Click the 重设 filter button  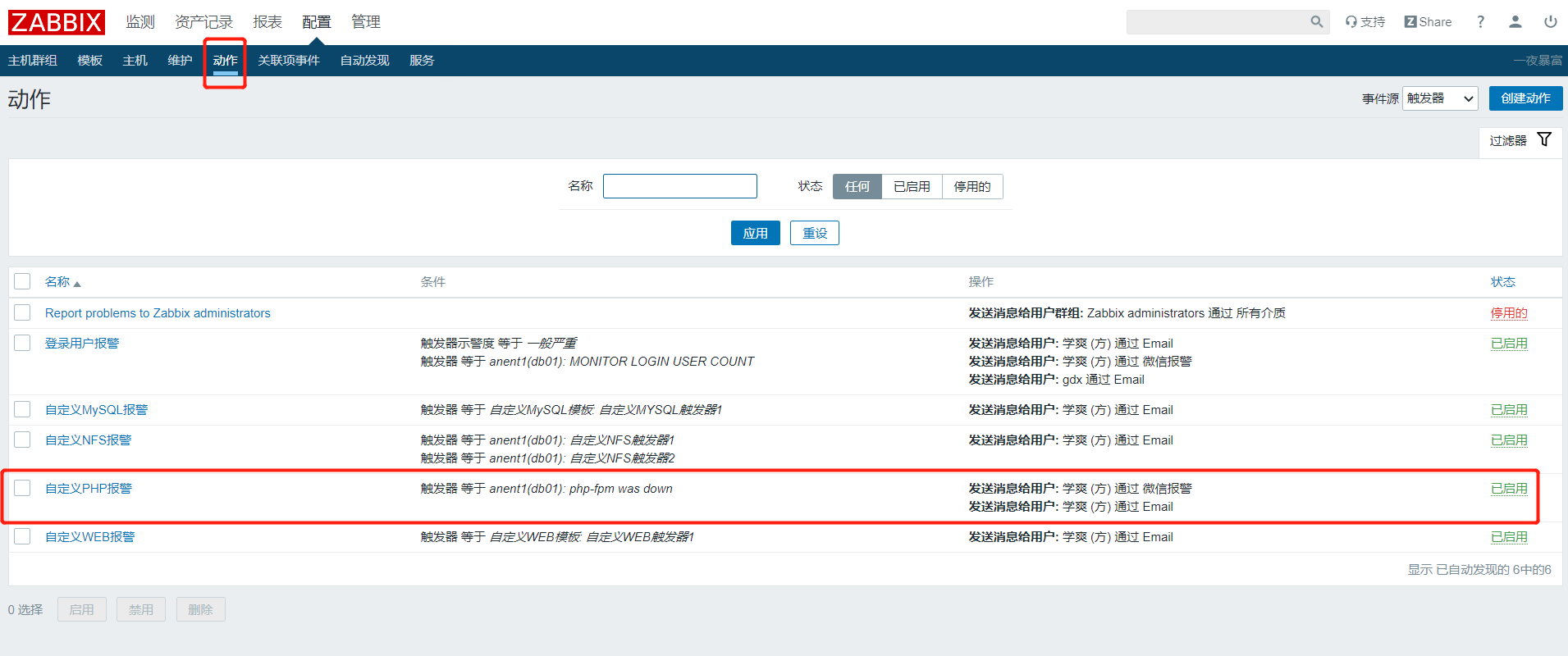pos(815,233)
